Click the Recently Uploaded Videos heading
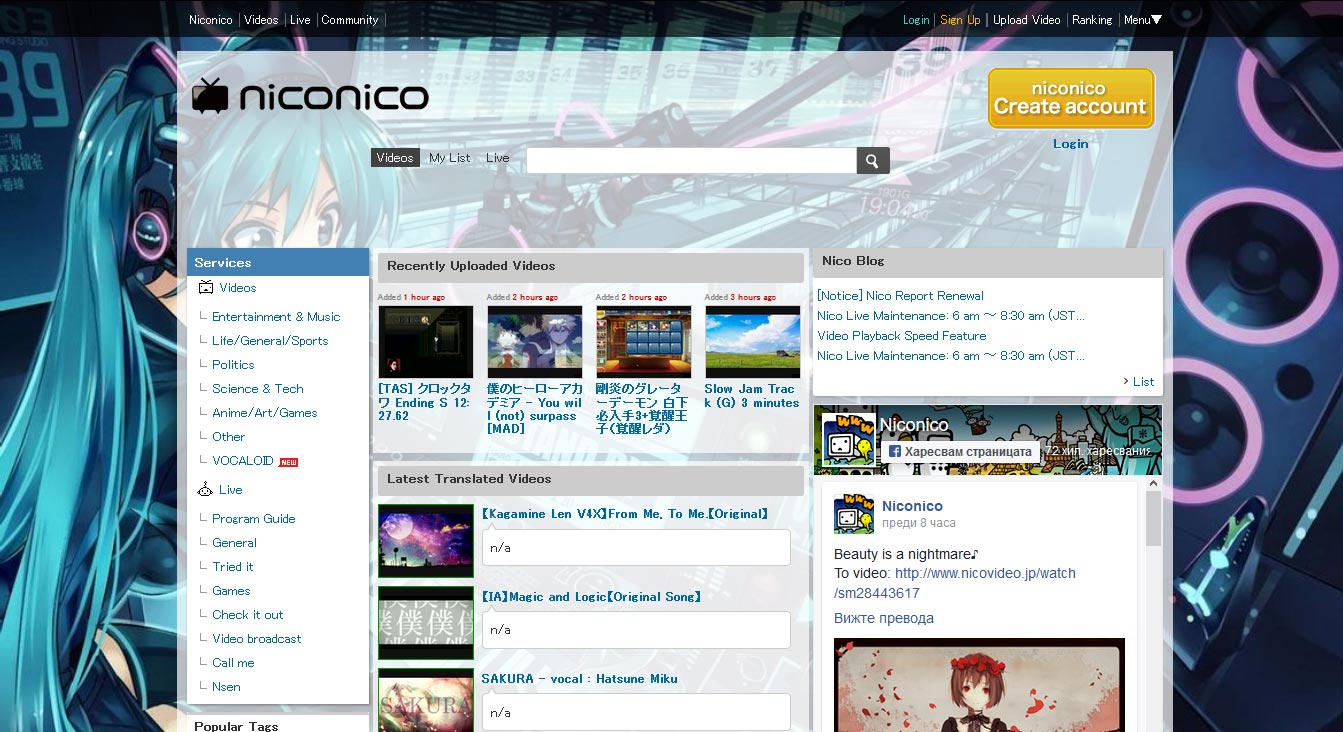 point(590,267)
